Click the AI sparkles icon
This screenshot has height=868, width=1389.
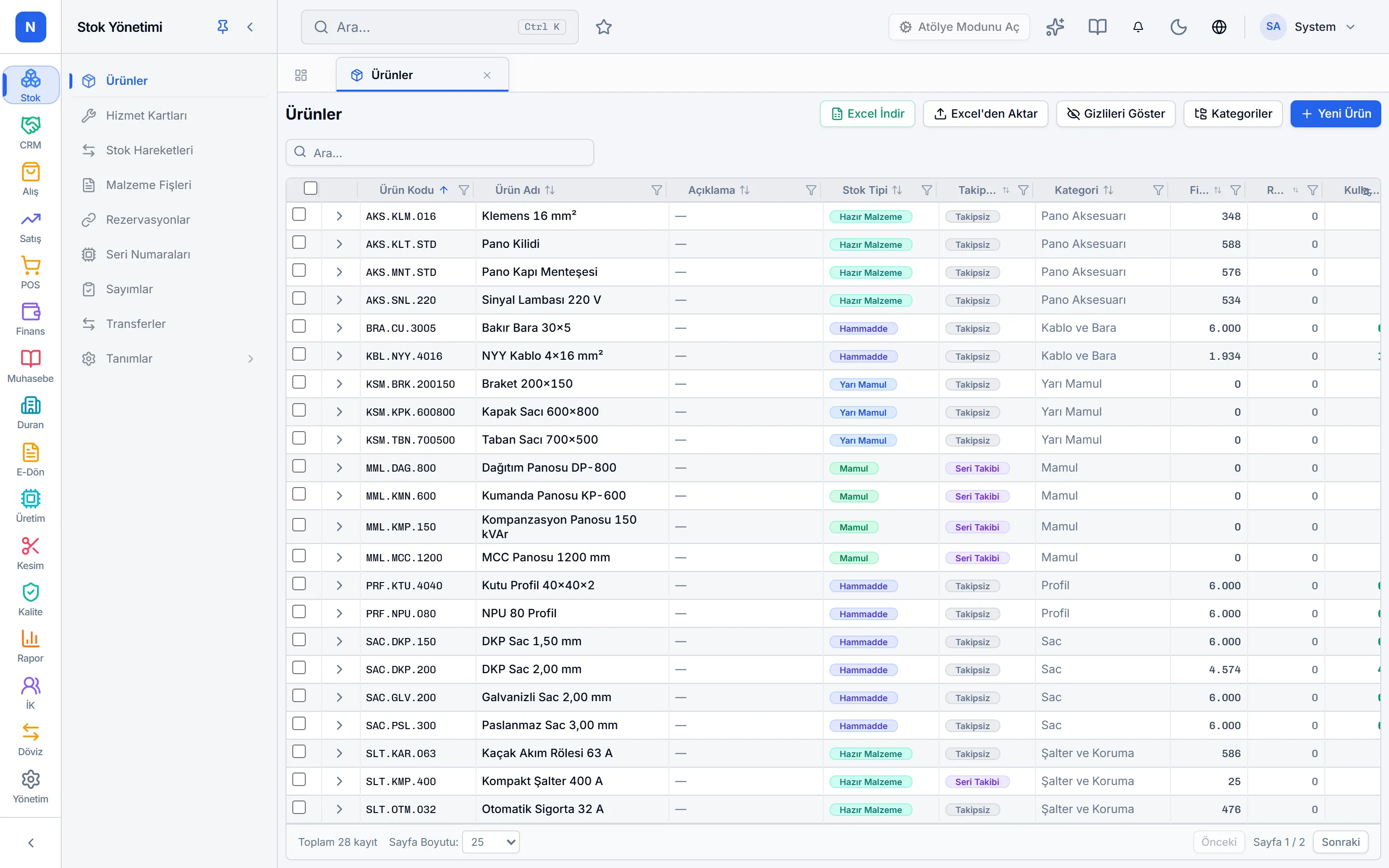[x=1055, y=27]
